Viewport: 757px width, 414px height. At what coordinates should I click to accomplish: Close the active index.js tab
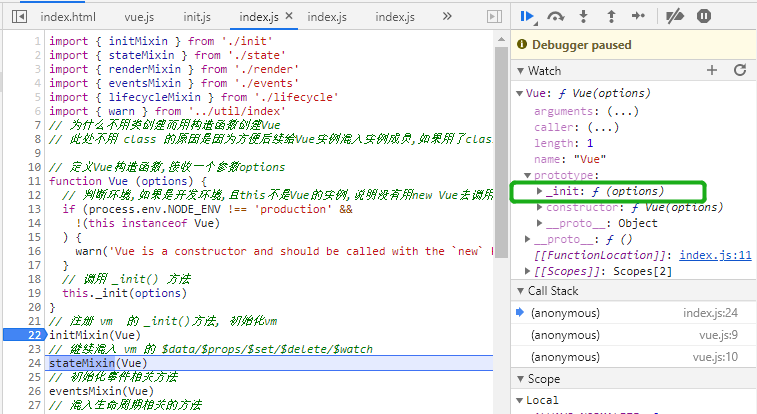(289, 16)
